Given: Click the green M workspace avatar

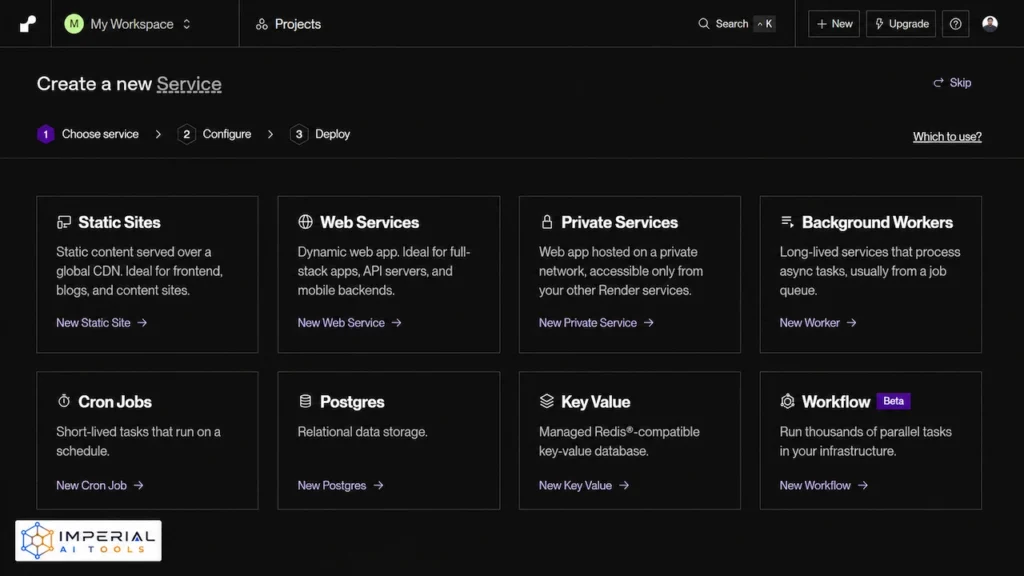Looking at the screenshot, I should 74,24.
